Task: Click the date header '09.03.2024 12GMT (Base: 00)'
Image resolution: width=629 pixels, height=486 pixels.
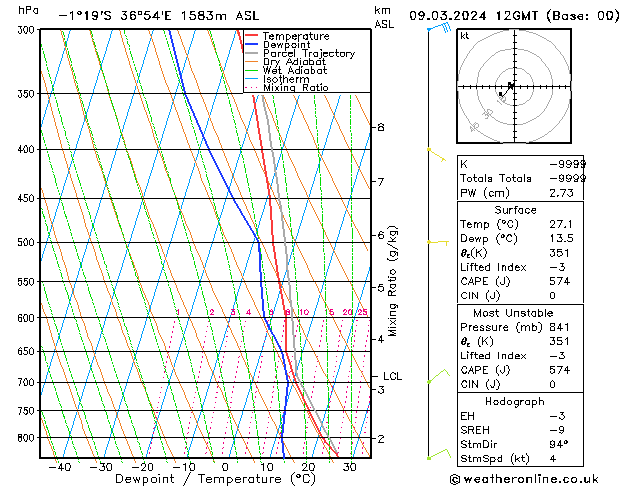Action: (x=514, y=16)
